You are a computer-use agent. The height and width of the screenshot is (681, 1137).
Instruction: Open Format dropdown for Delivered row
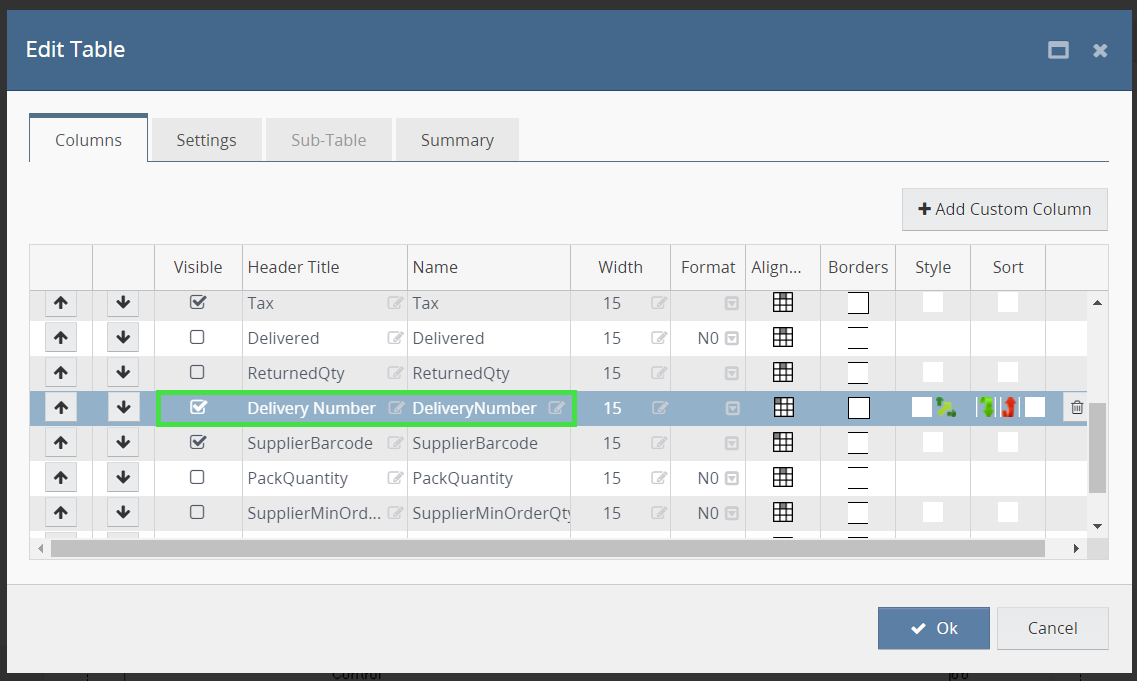(x=732, y=338)
